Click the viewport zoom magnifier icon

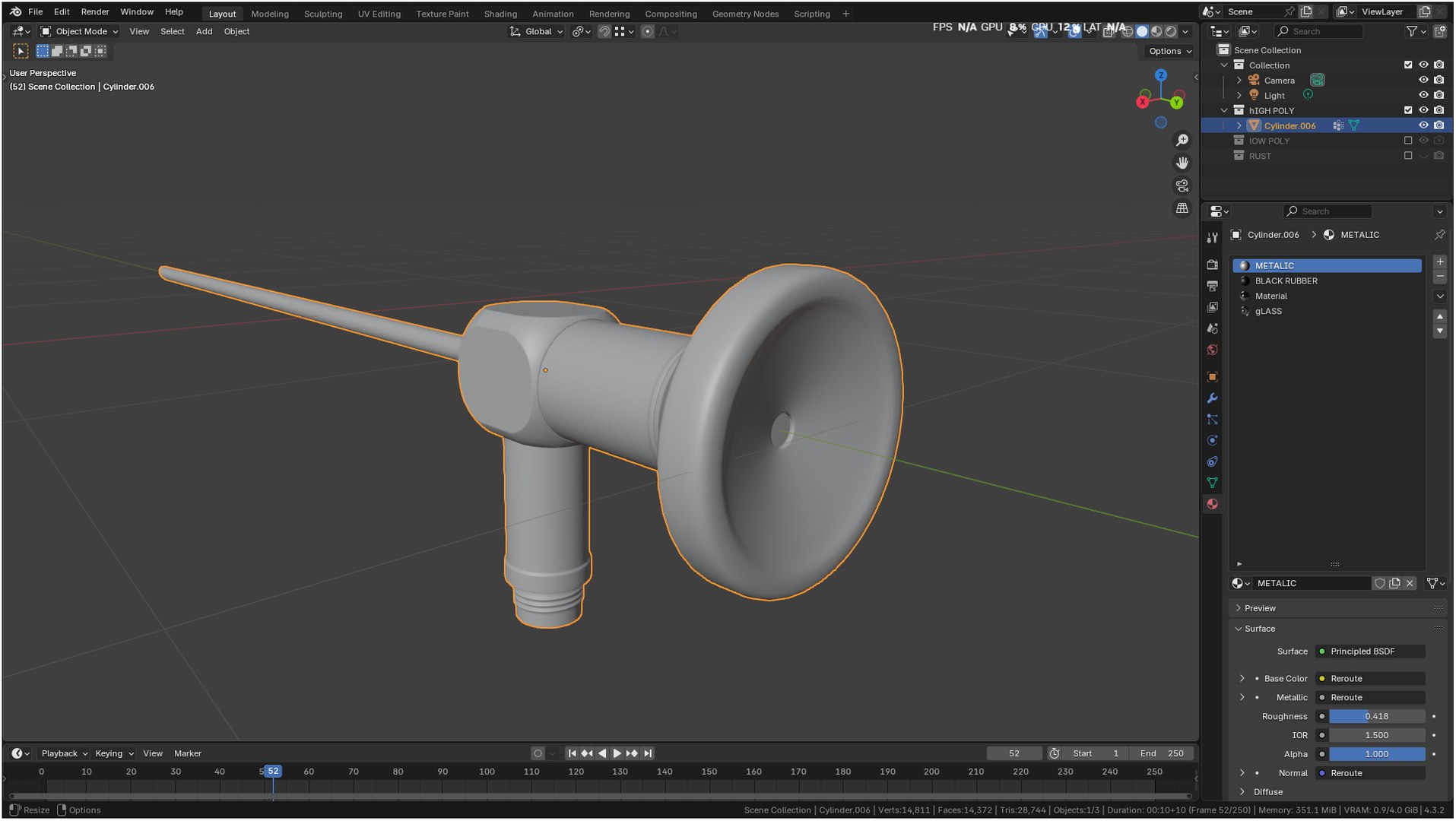pyautogui.click(x=1182, y=141)
